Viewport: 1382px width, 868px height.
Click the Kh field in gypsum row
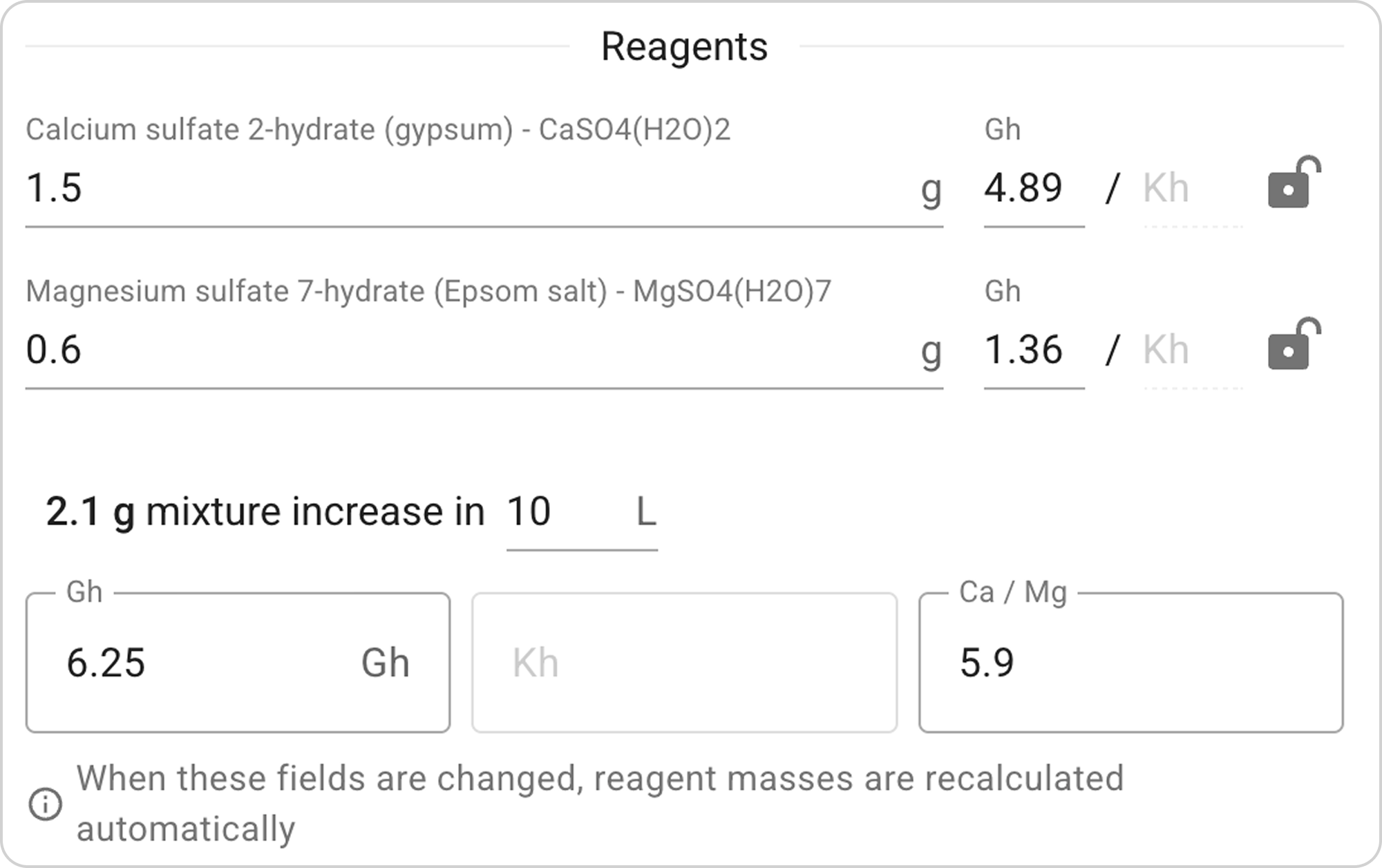click(x=1191, y=188)
